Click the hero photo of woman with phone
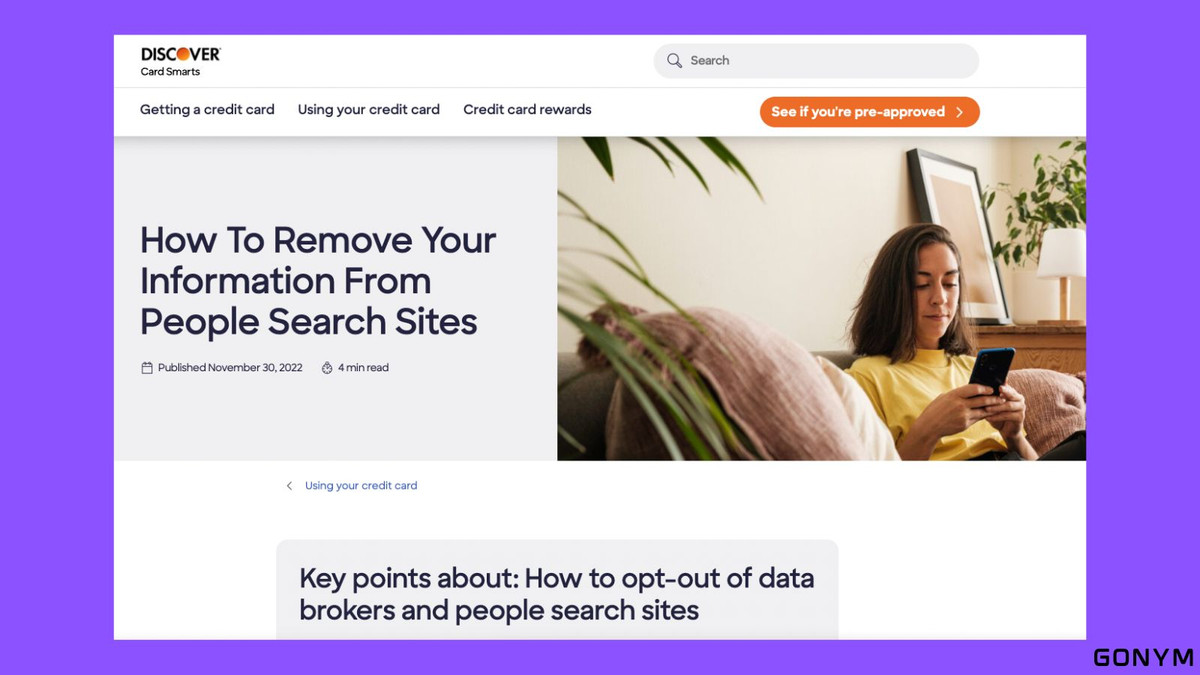This screenshot has height=675, width=1200. (821, 298)
